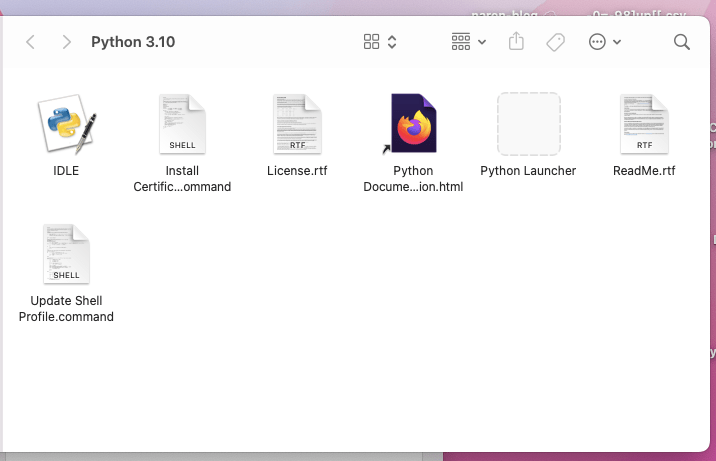This screenshot has width=716, height=461.
Task: Go forward with the right chevron
Action: [x=67, y=42]
